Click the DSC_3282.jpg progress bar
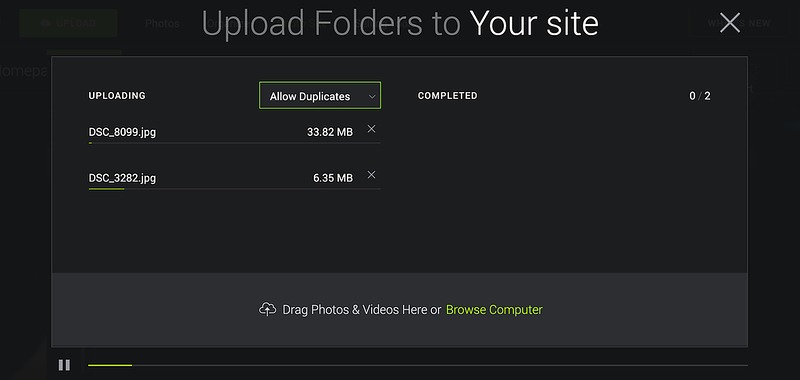Viewport: 800px width, 380px height. (234, 189)
